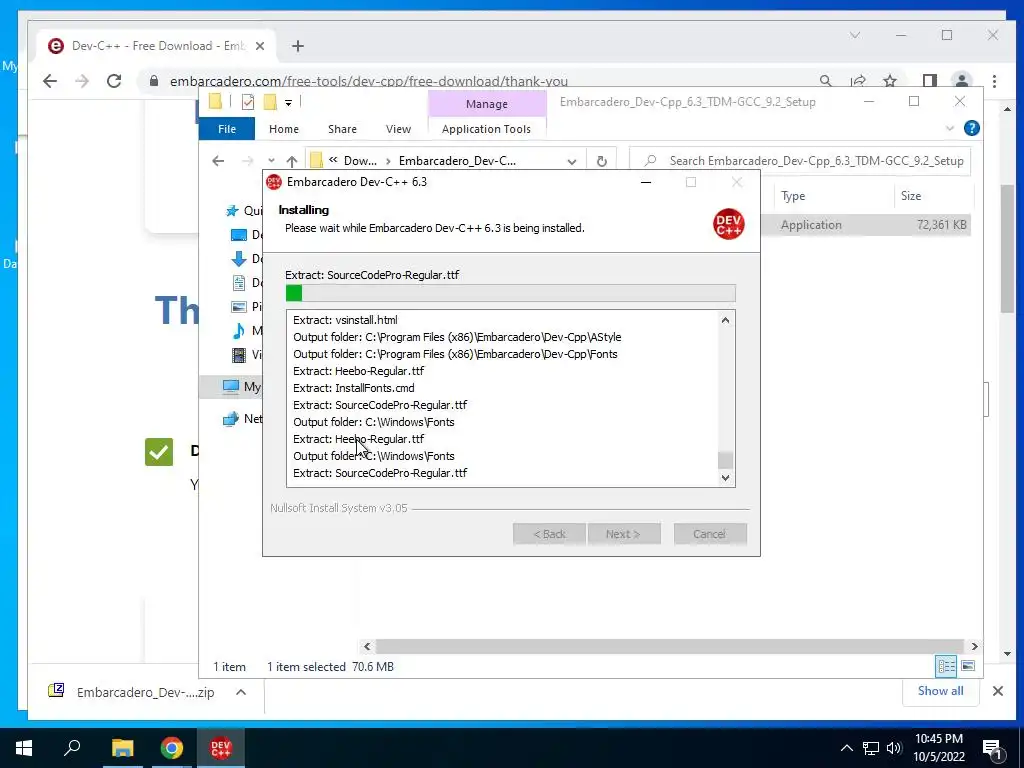Viewport: 1024px width, 768px height.
Task: Open the Application Tools tab
Action: click(x=487, y=129)
